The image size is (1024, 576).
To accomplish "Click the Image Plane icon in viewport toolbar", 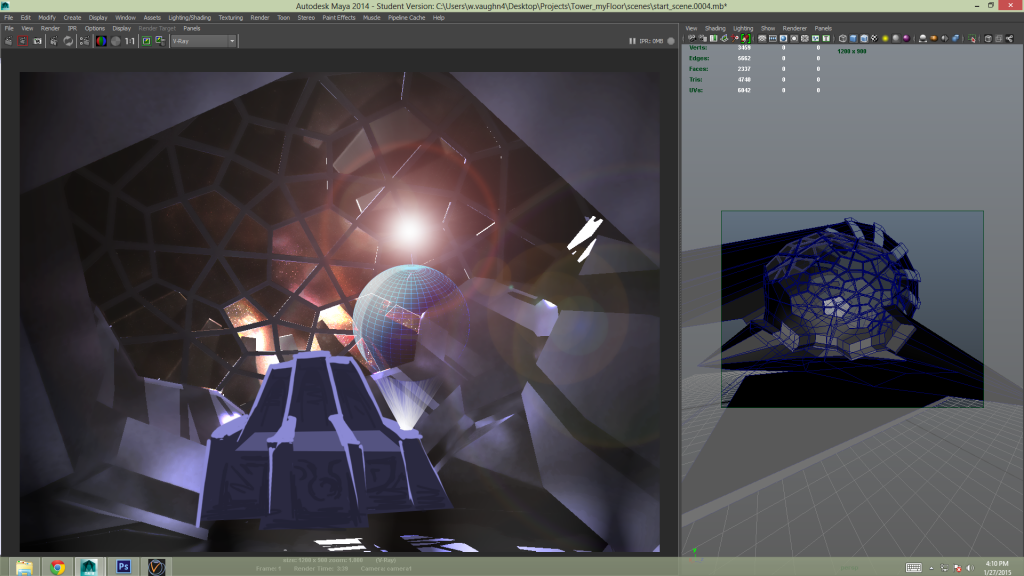I will (x=724, y=39).
